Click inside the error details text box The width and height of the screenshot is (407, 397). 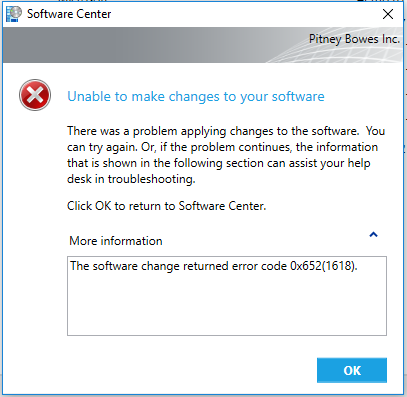point(227,296)
